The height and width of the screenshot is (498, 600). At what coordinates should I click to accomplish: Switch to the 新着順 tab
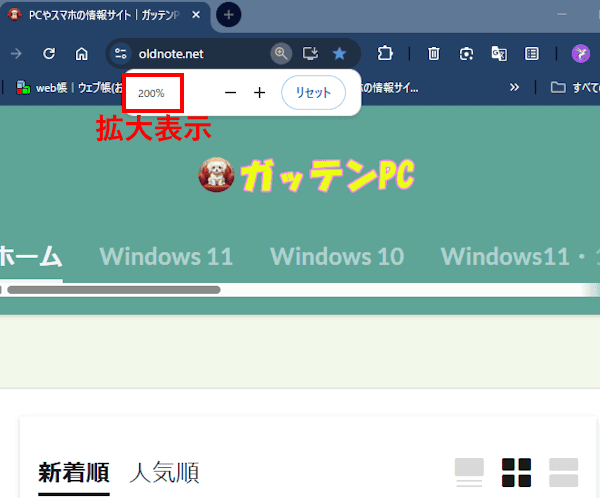click(x=74, y=472)
